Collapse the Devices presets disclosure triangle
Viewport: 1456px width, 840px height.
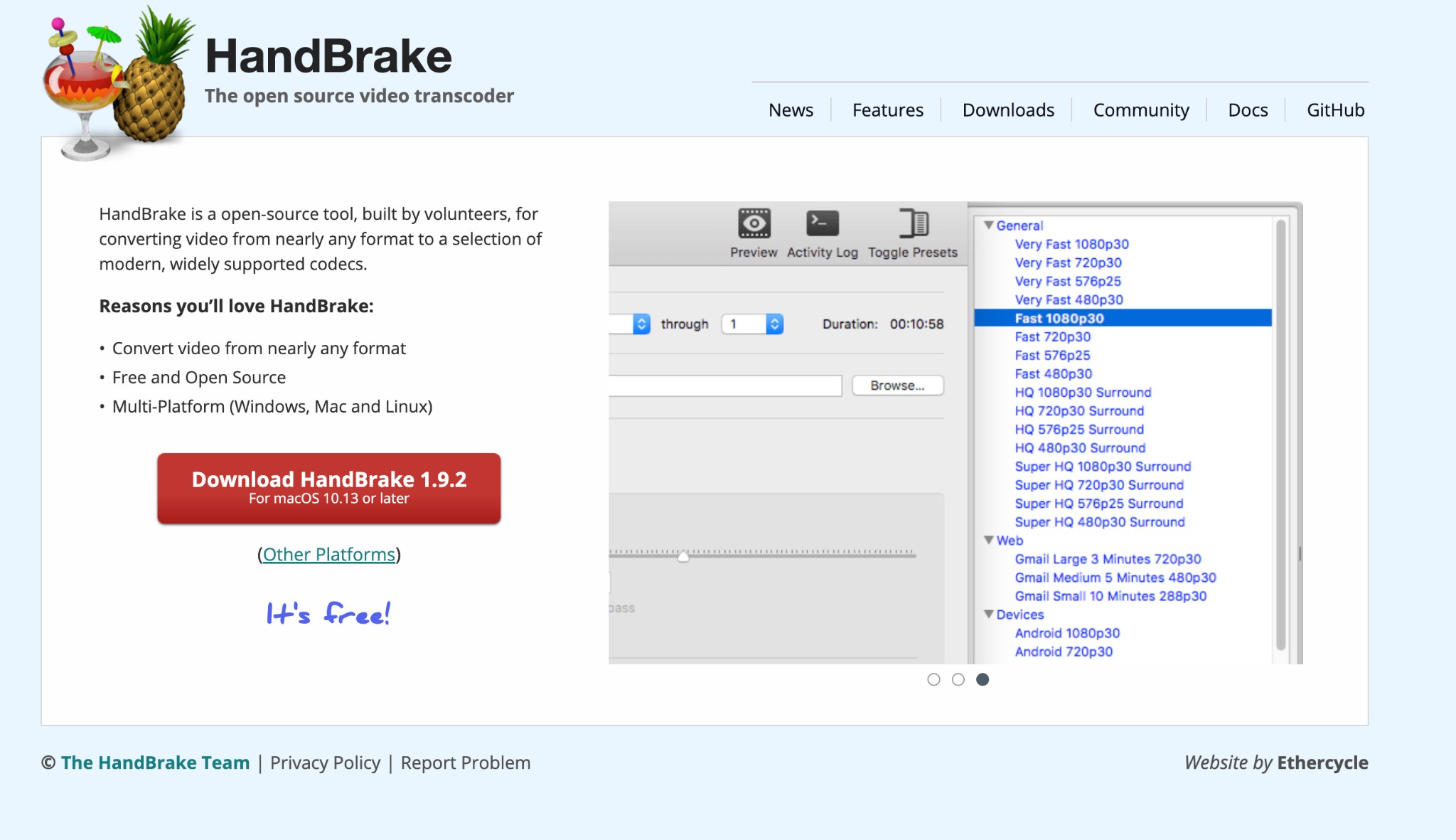point(988,614)
